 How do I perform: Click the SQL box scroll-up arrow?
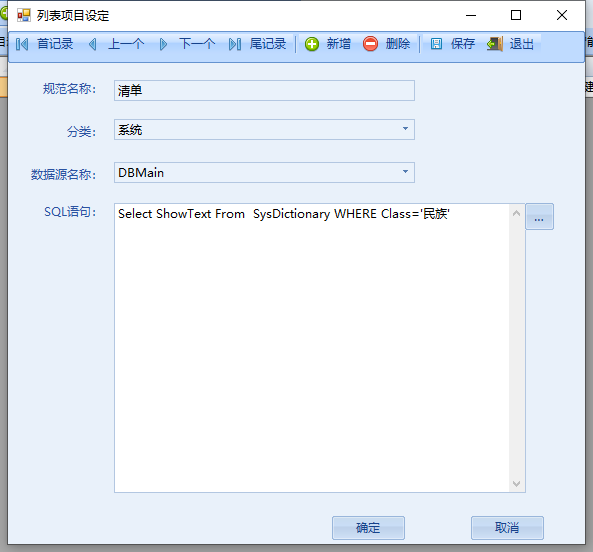coord(517,213)
